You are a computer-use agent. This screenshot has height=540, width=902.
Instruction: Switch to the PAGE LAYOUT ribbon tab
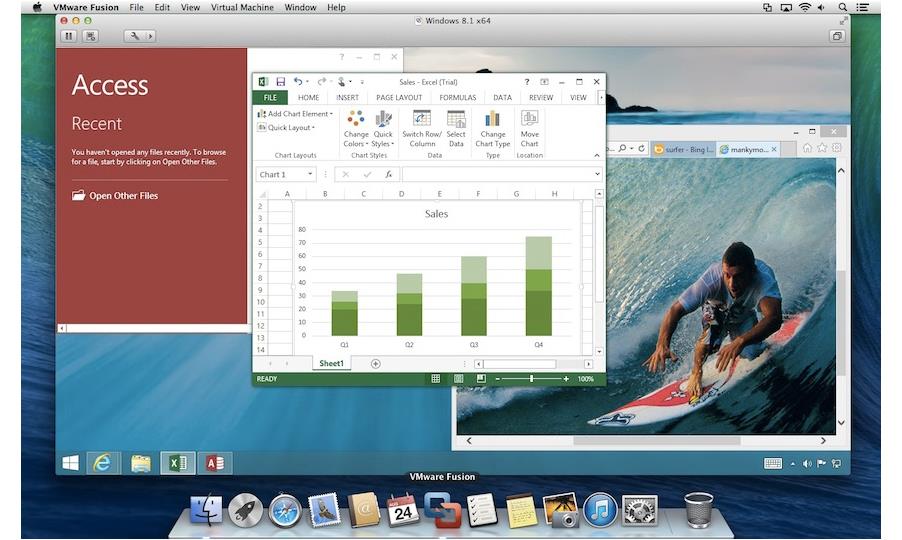click(399, 98)
